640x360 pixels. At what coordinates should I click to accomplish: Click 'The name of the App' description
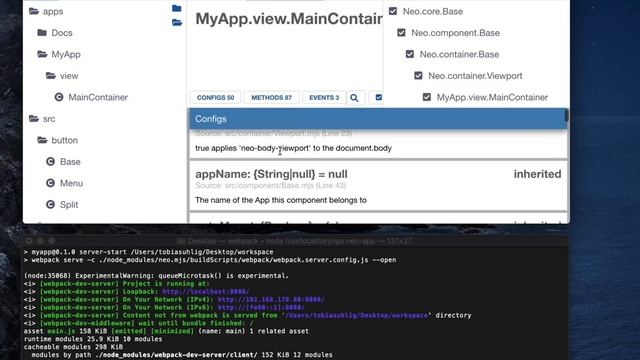[281, 200]
